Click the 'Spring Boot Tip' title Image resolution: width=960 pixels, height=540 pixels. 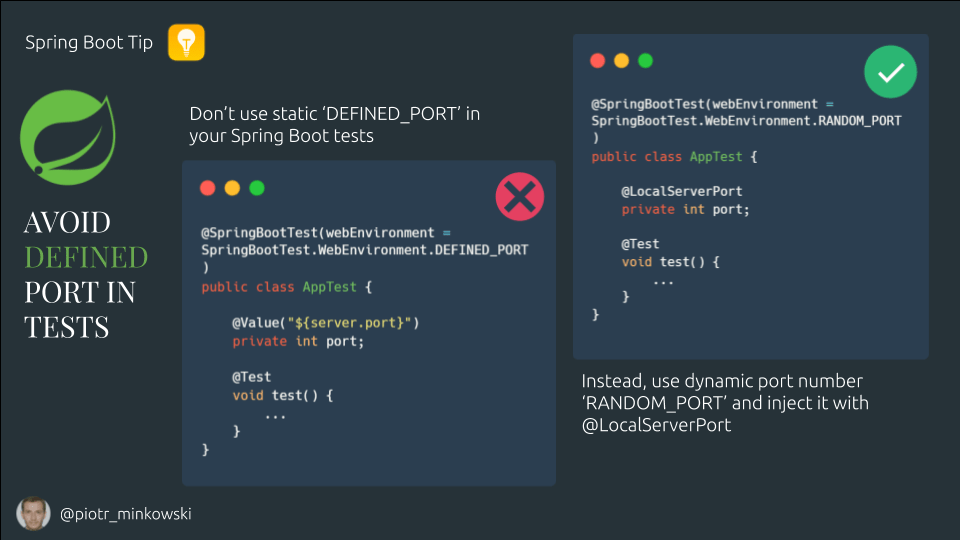click(x=89, y=42)
